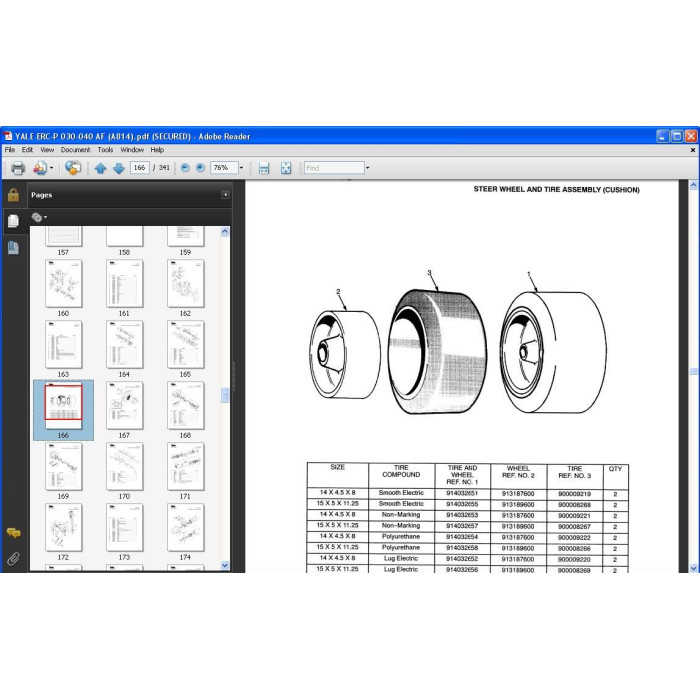The image size is (700, 700).
Task: Open the Attachments paperclip icon
Action: point(13,558)
